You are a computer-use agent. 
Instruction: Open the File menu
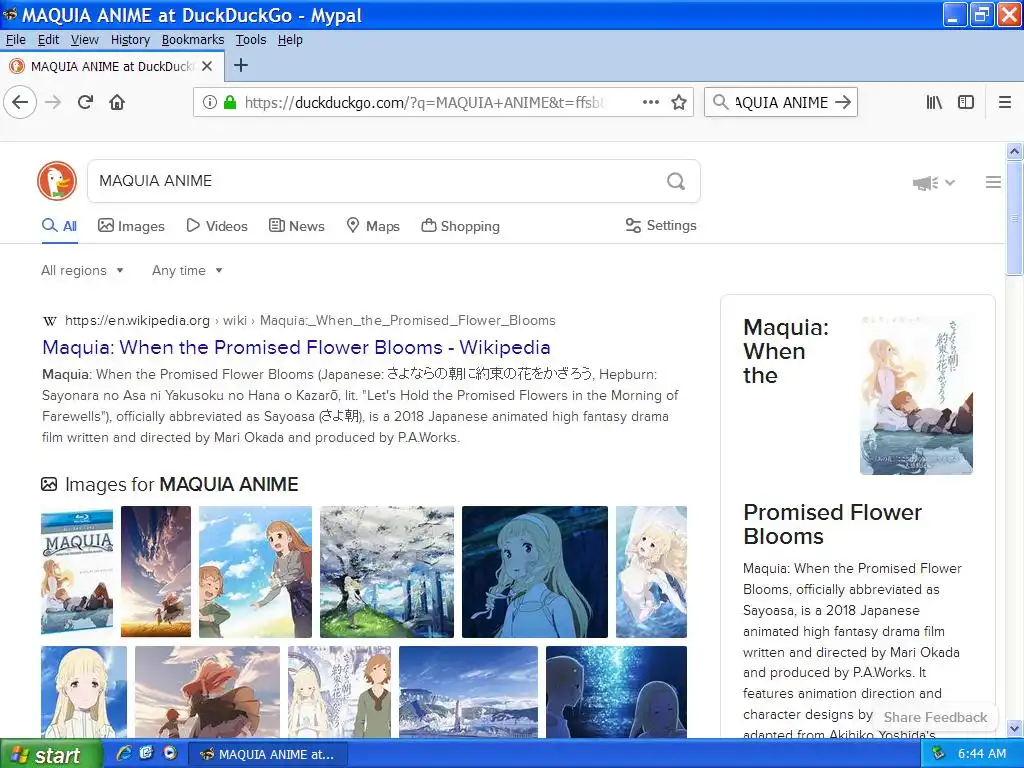16,40
